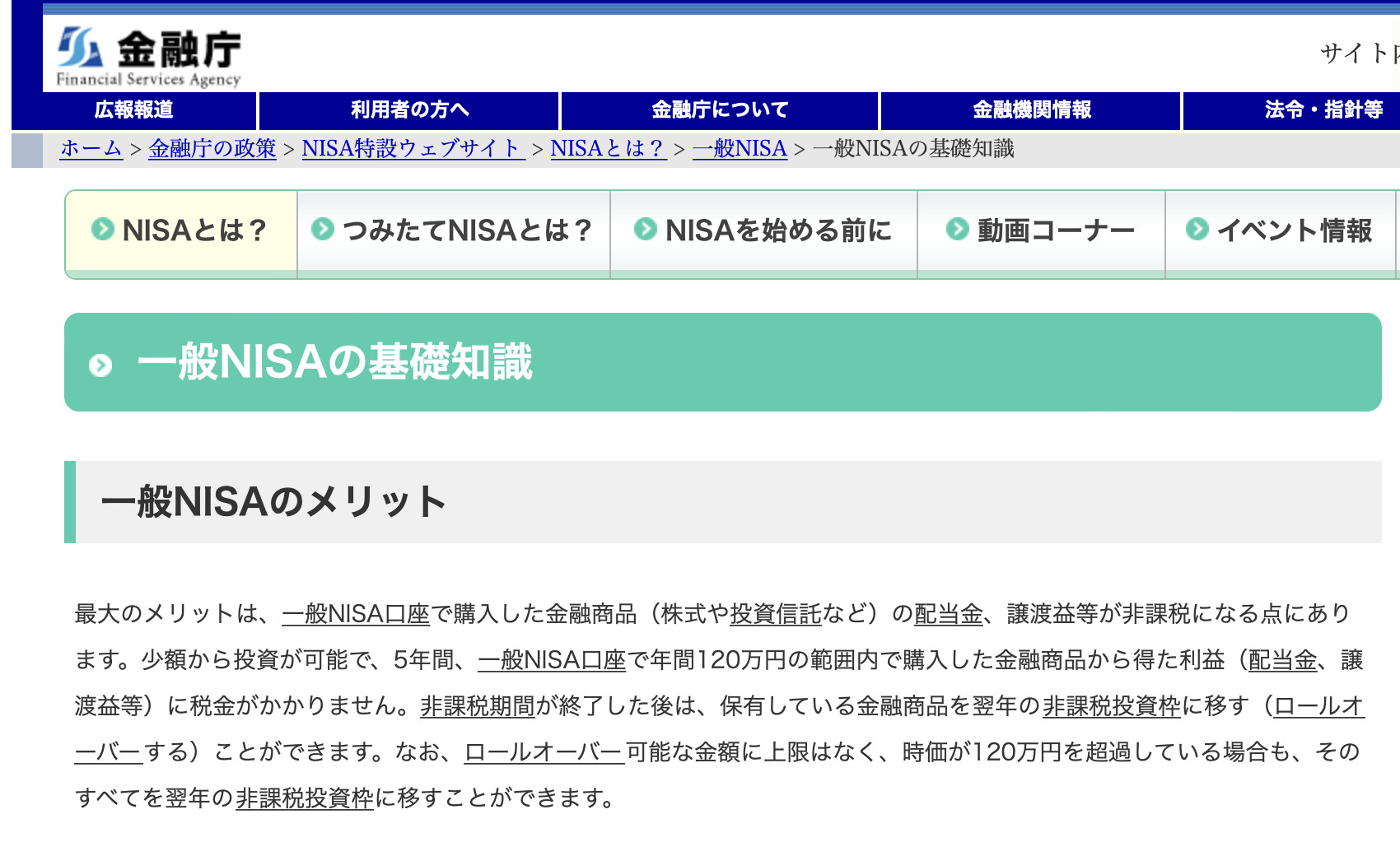The height and width of the screenshot is (856, 1400).
Task: Open the 金融庁について menu
Action: [x=720, y=110]
